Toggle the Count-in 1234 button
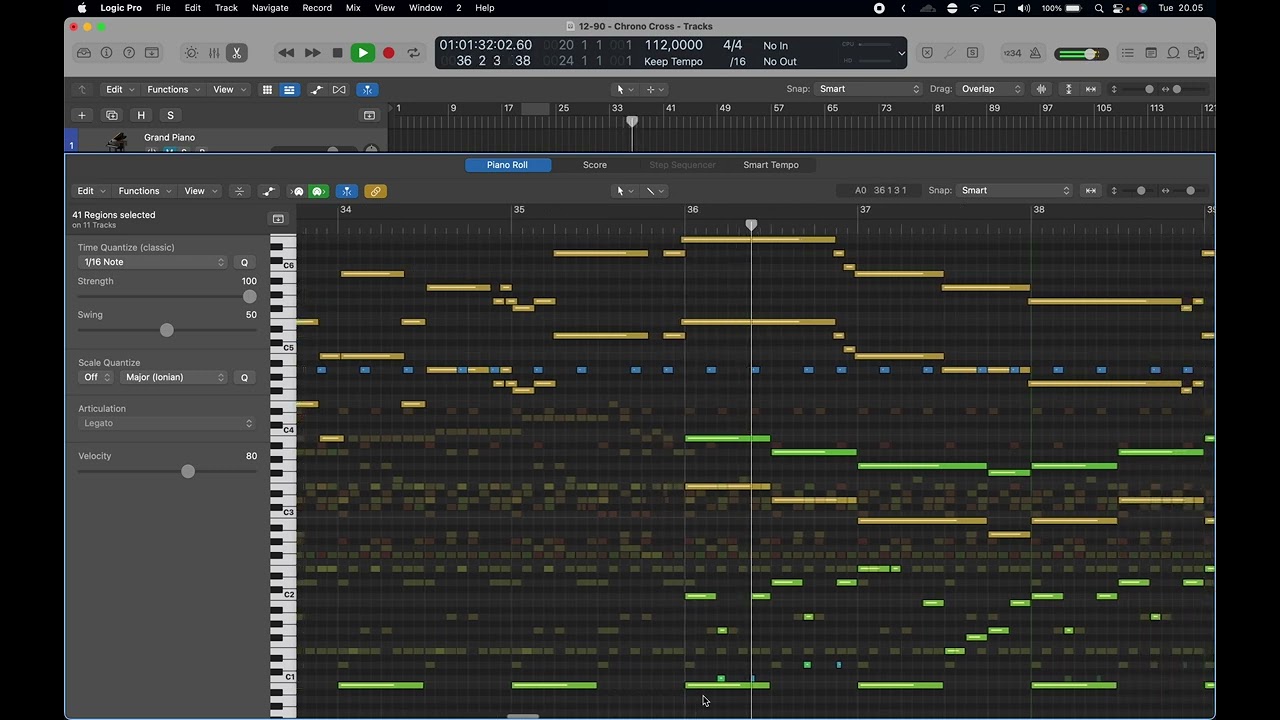The height and width of the screenshot is (720, 1280). click(1012, 53)
